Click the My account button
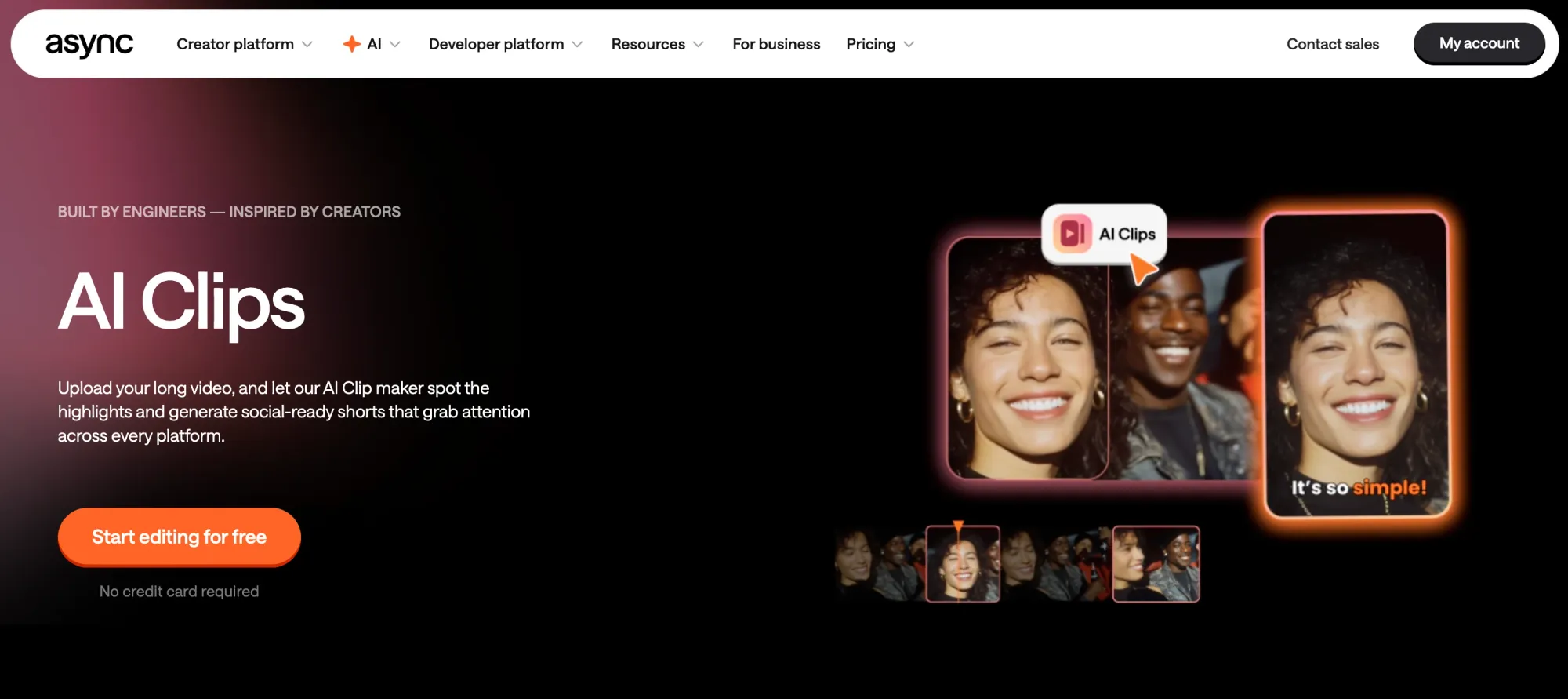Screen dimensions: 1568x699 [x=1479, y=44]
